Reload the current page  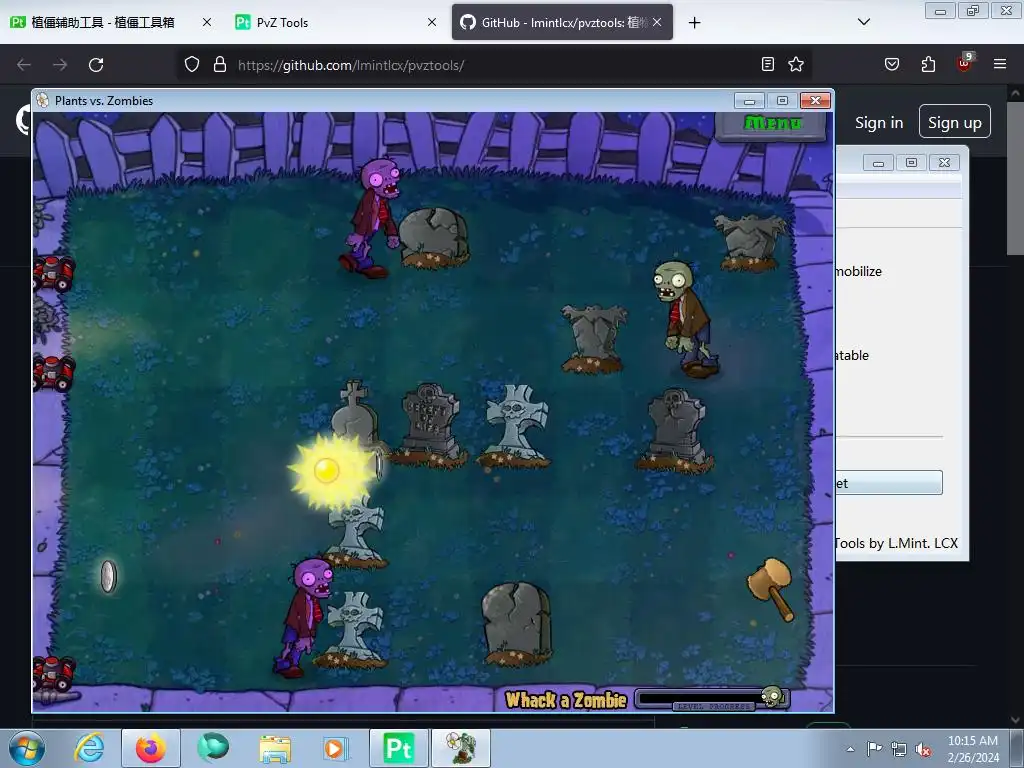(96, 65)
